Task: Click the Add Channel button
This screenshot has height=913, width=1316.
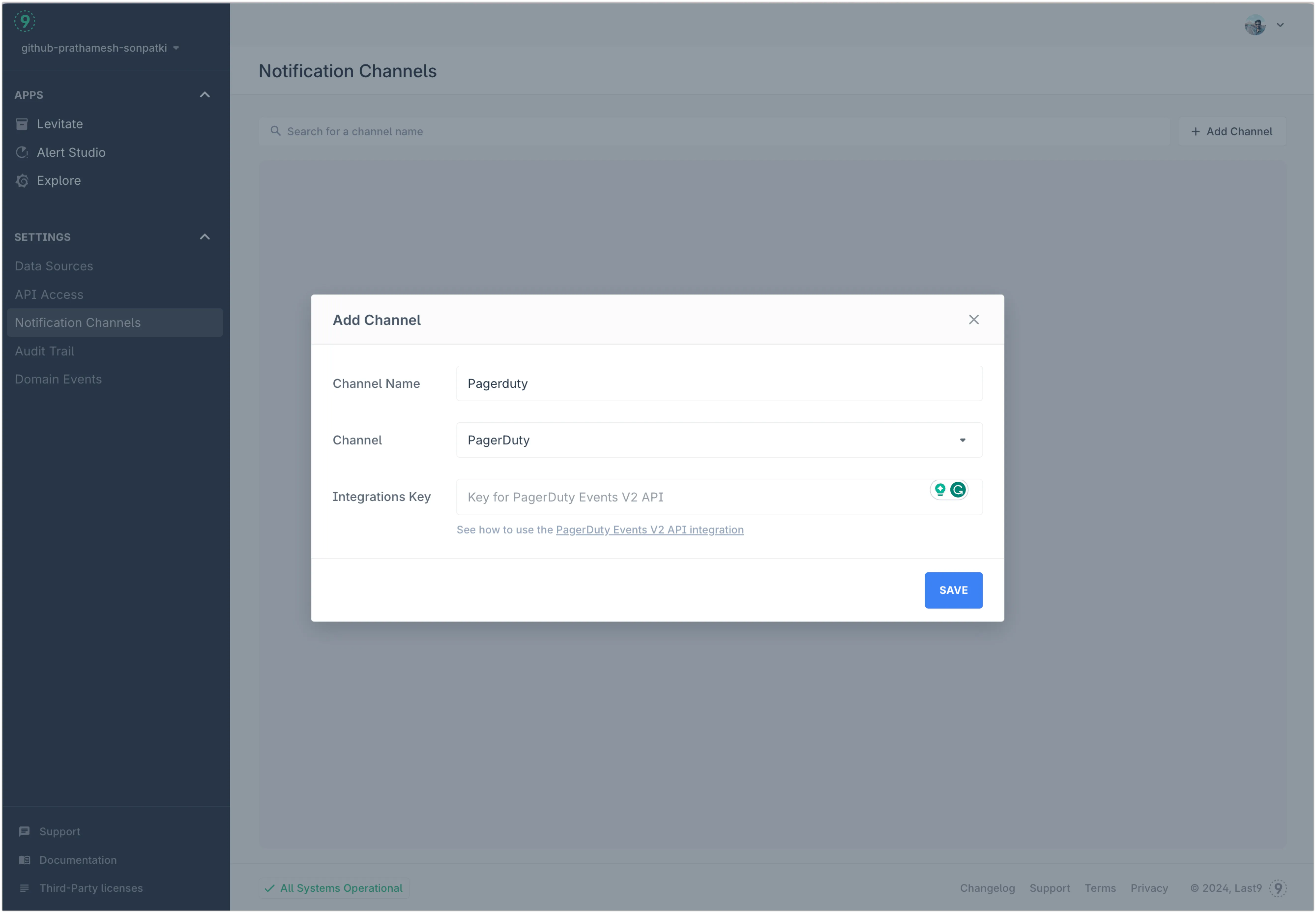Action: tap(1232, 132)
